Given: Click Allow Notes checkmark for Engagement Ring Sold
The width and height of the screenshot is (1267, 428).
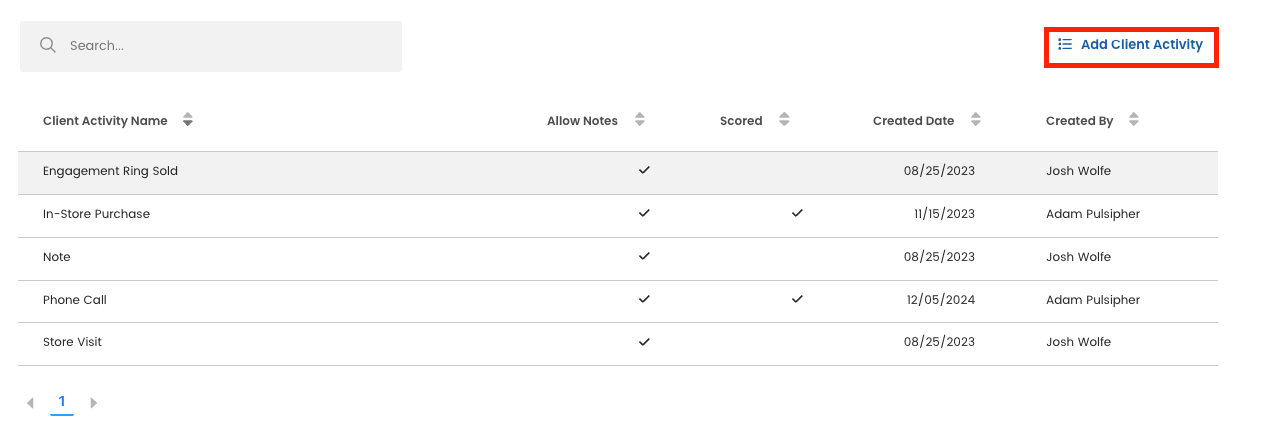Looking at the screenshot, I should 644,171.
